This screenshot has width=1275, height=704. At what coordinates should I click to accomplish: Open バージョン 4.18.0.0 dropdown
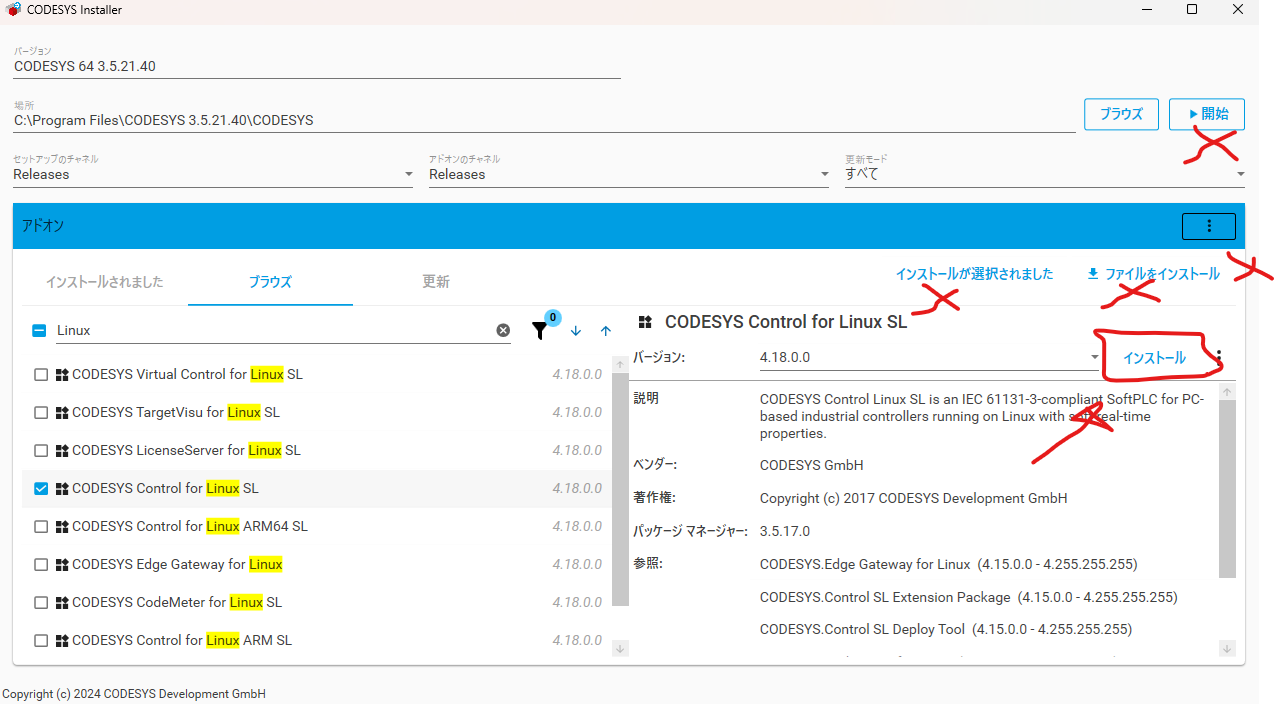[x=929, y=357]
